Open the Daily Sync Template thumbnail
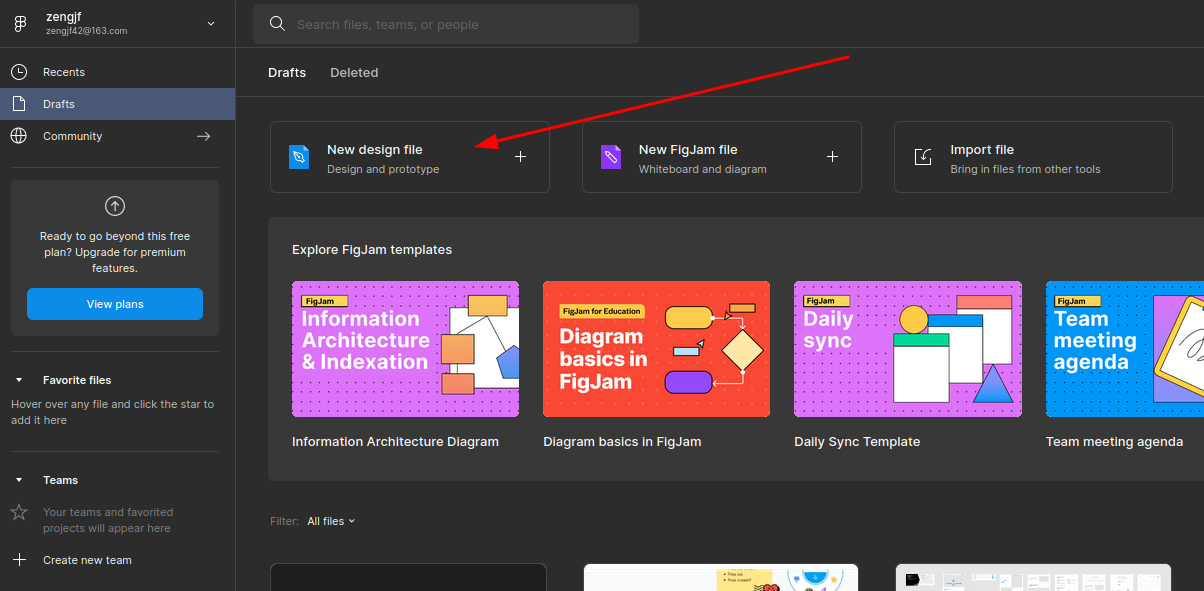This screenshot has height=591, width=1204. (908, 349)
